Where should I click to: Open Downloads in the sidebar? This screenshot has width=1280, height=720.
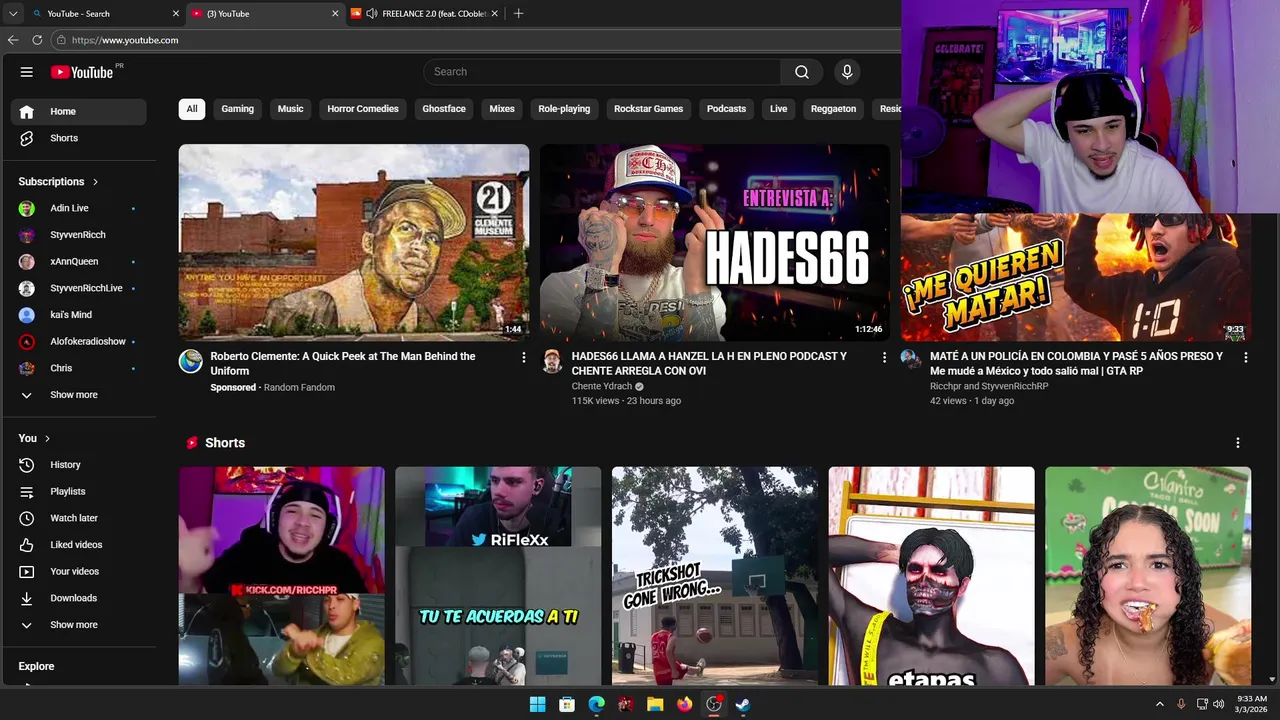click(x=79, y=598)
